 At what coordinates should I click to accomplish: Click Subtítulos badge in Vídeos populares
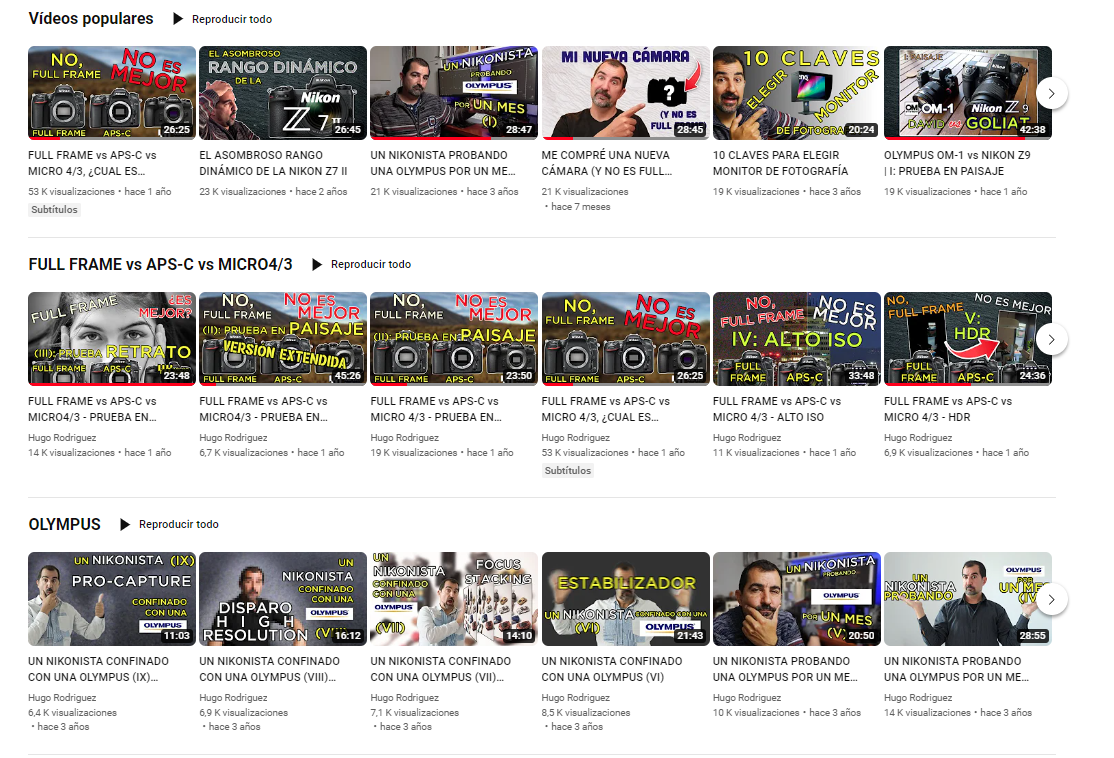(55, 210)
